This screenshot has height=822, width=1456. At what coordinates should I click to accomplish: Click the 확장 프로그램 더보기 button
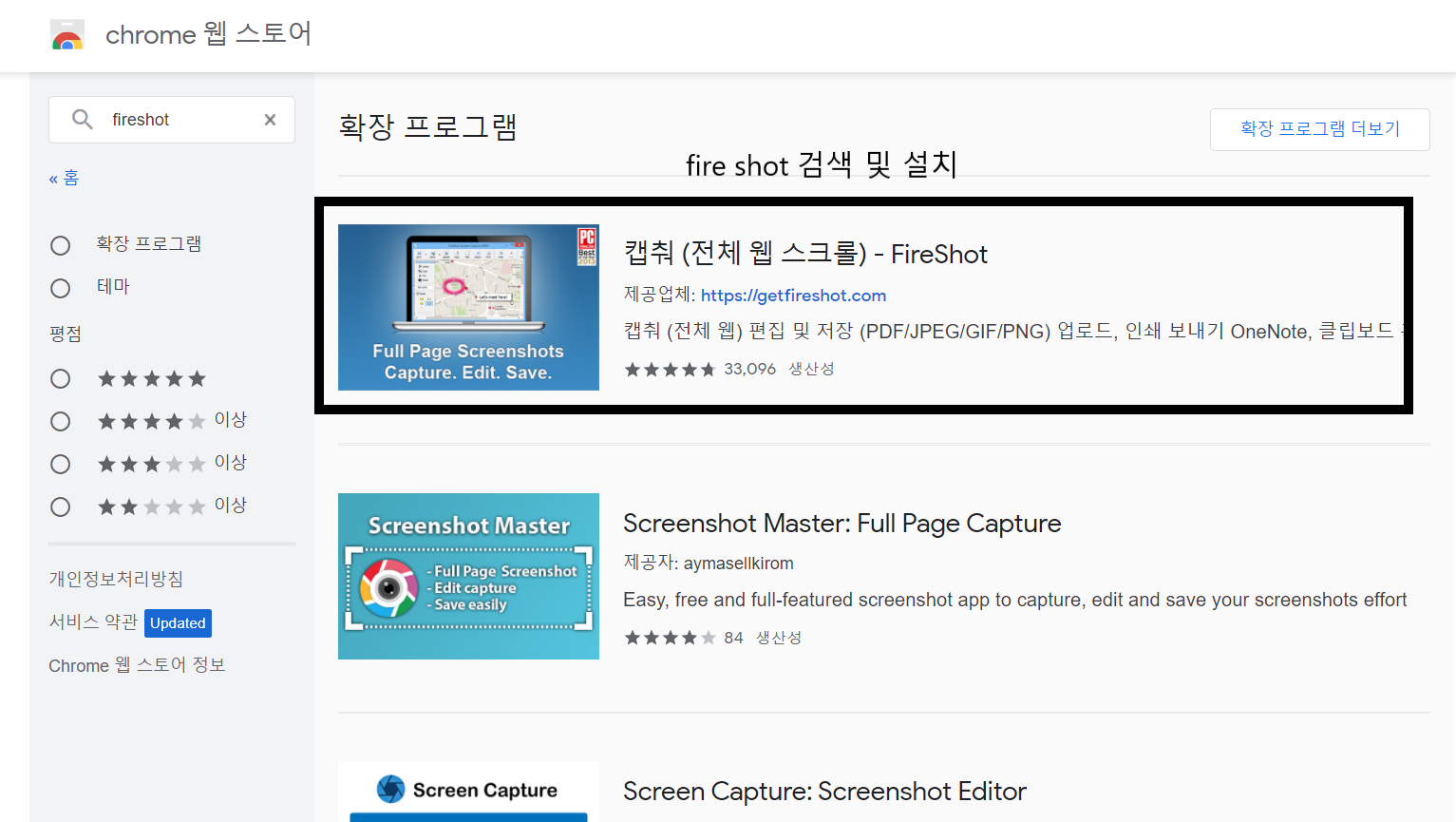tap(1320, 129)
